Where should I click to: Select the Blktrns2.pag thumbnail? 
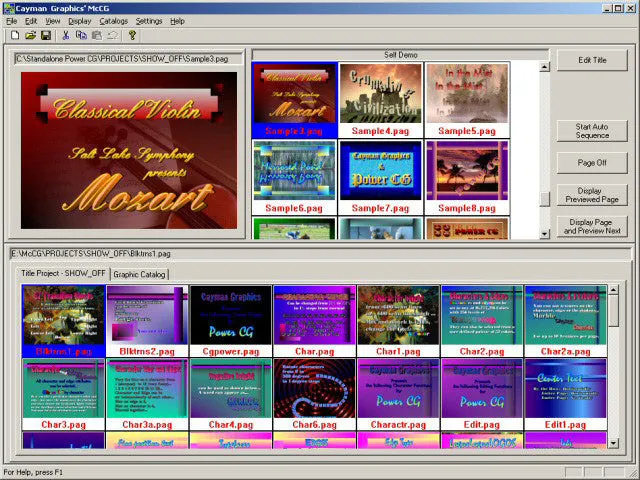147,321
